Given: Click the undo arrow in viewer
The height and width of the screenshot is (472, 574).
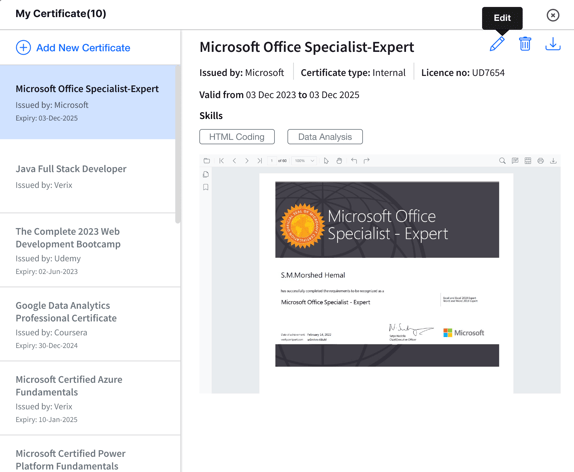Looking at the screenshot, I should (x=354, y=161).
